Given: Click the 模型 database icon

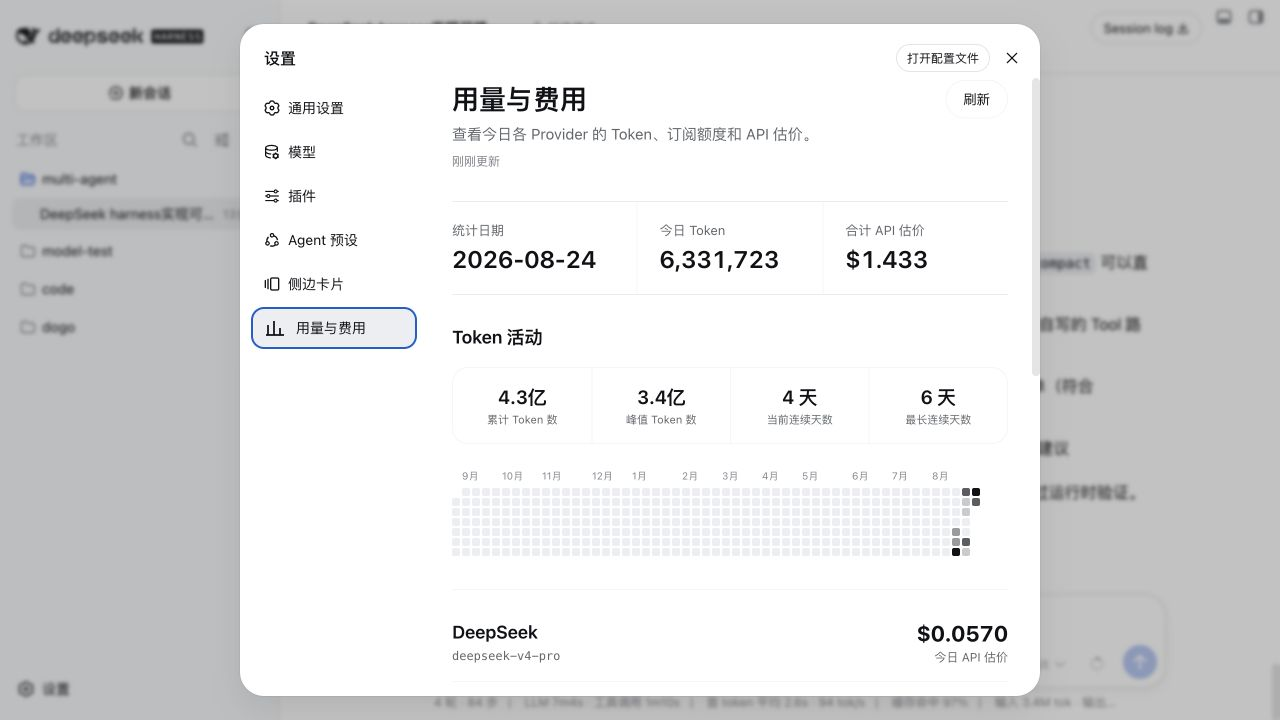Looking at the screenshot, I should click(272, 152).
